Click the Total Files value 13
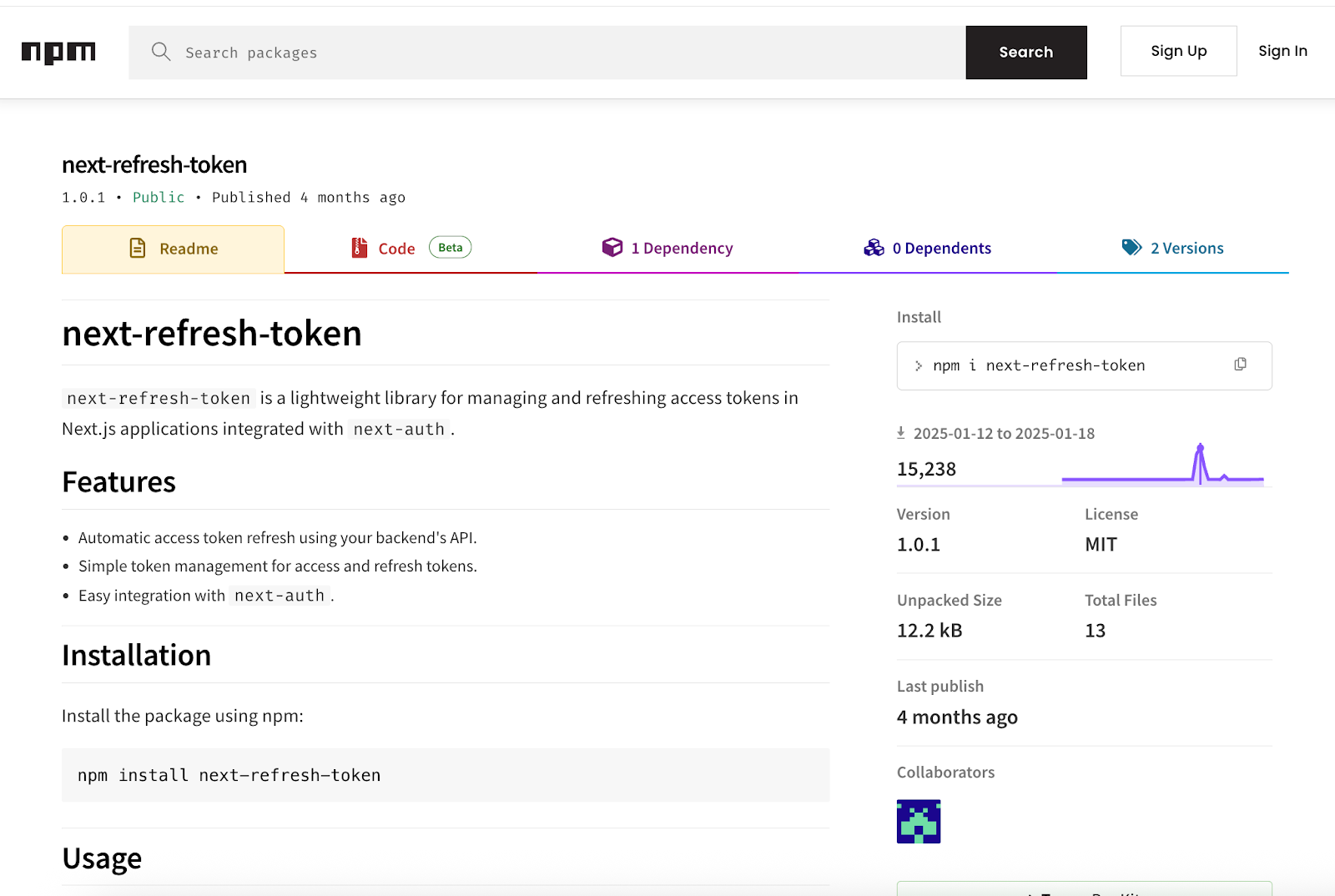Screen dimensions: 1335x896 1096,631
